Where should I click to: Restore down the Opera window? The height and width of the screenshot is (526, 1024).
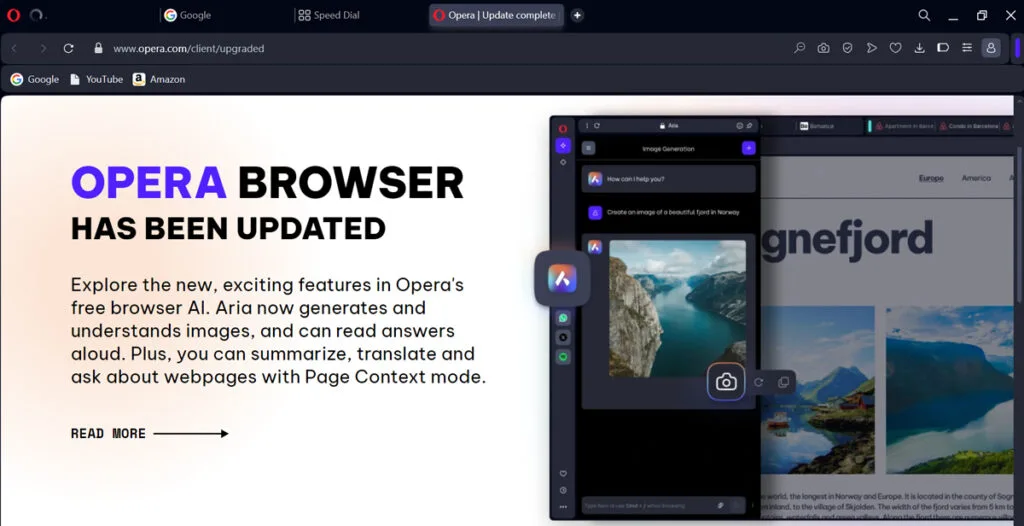[982, 16]
